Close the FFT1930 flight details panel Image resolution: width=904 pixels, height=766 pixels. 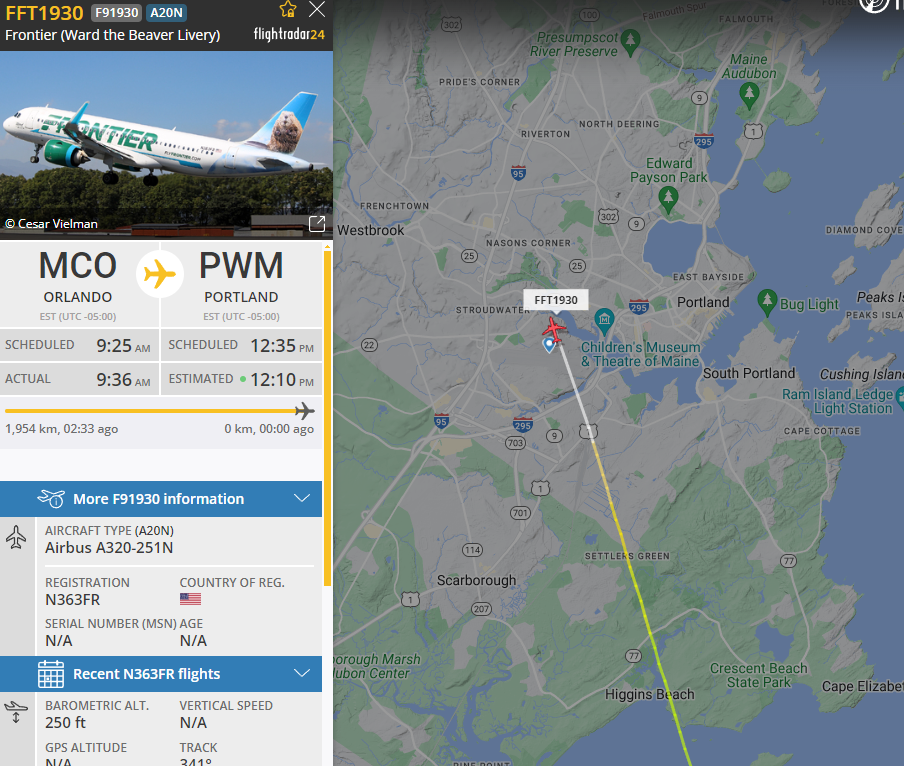click(317, 9)
